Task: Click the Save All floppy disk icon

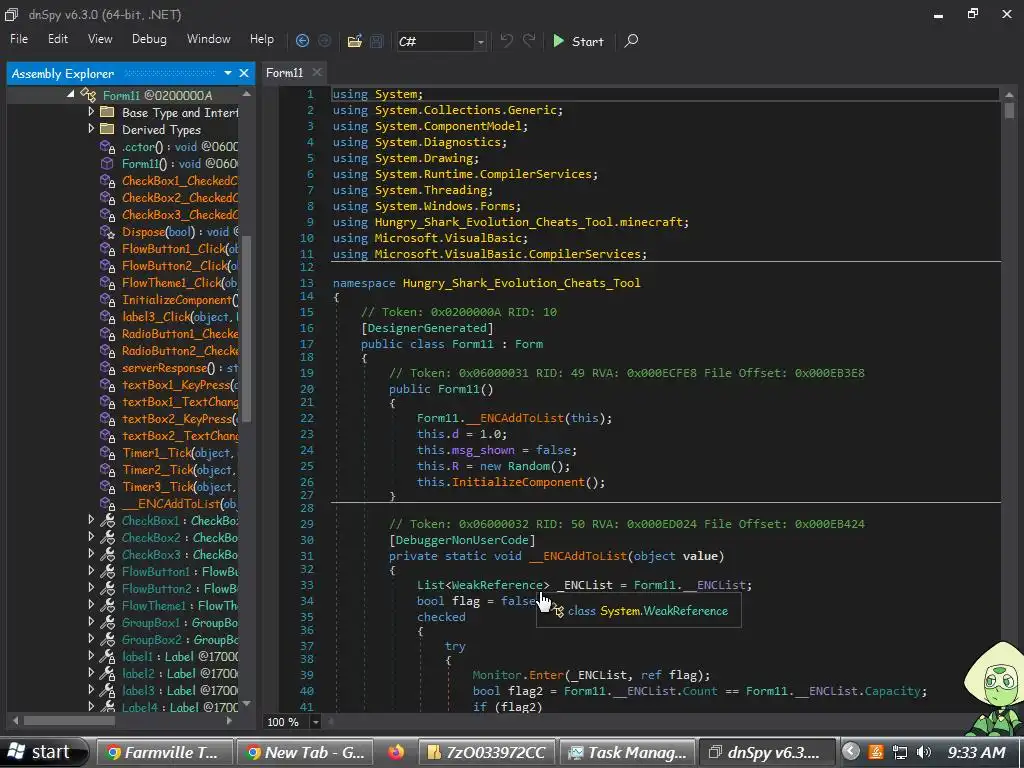Action: (377, 41)
